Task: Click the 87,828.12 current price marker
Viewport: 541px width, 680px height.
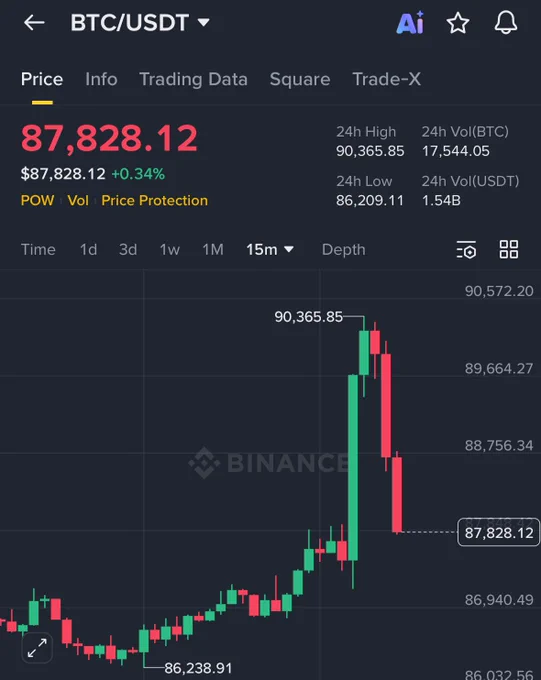Action: [498, 532]
